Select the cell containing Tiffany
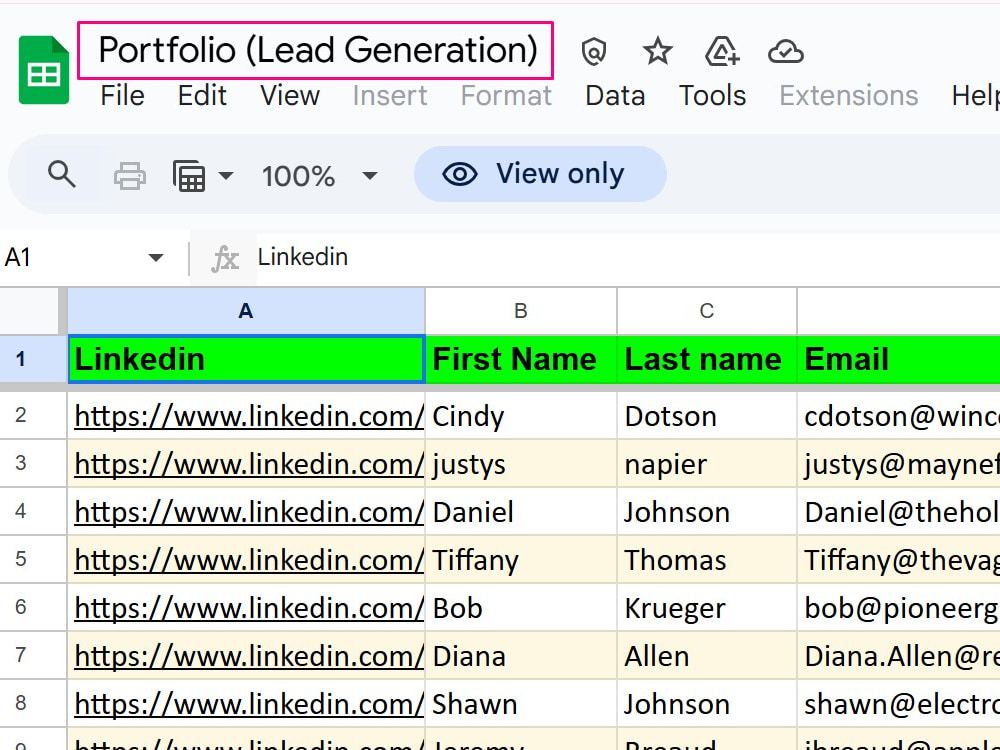1000x750 pixels. pos(521,559)
